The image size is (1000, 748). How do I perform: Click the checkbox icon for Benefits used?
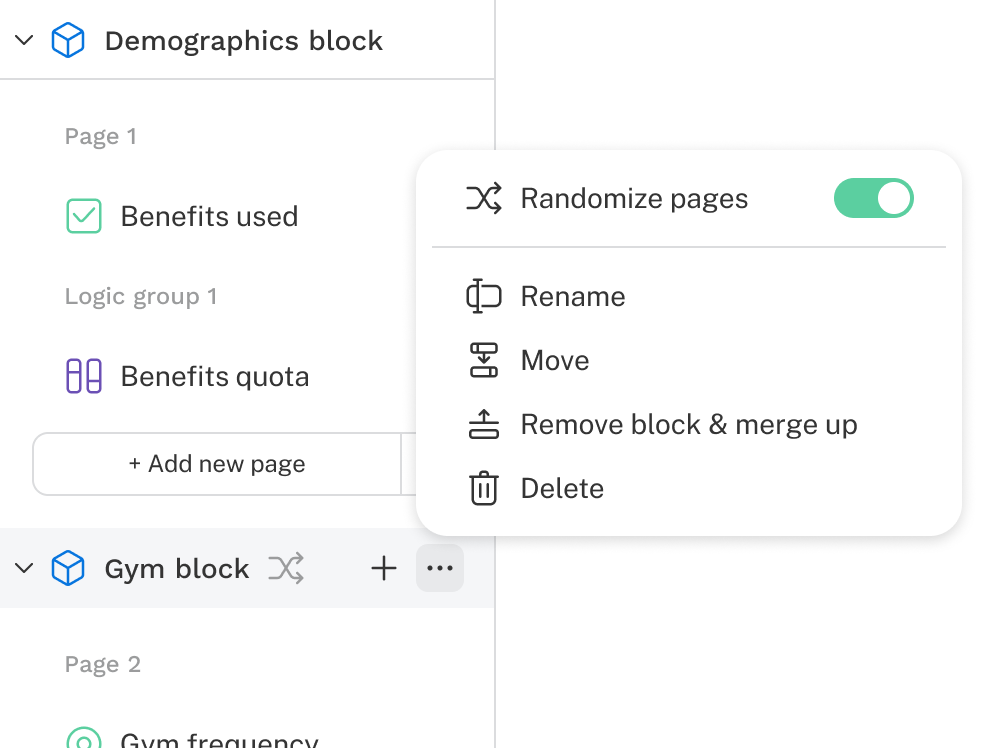pos(84,216)
